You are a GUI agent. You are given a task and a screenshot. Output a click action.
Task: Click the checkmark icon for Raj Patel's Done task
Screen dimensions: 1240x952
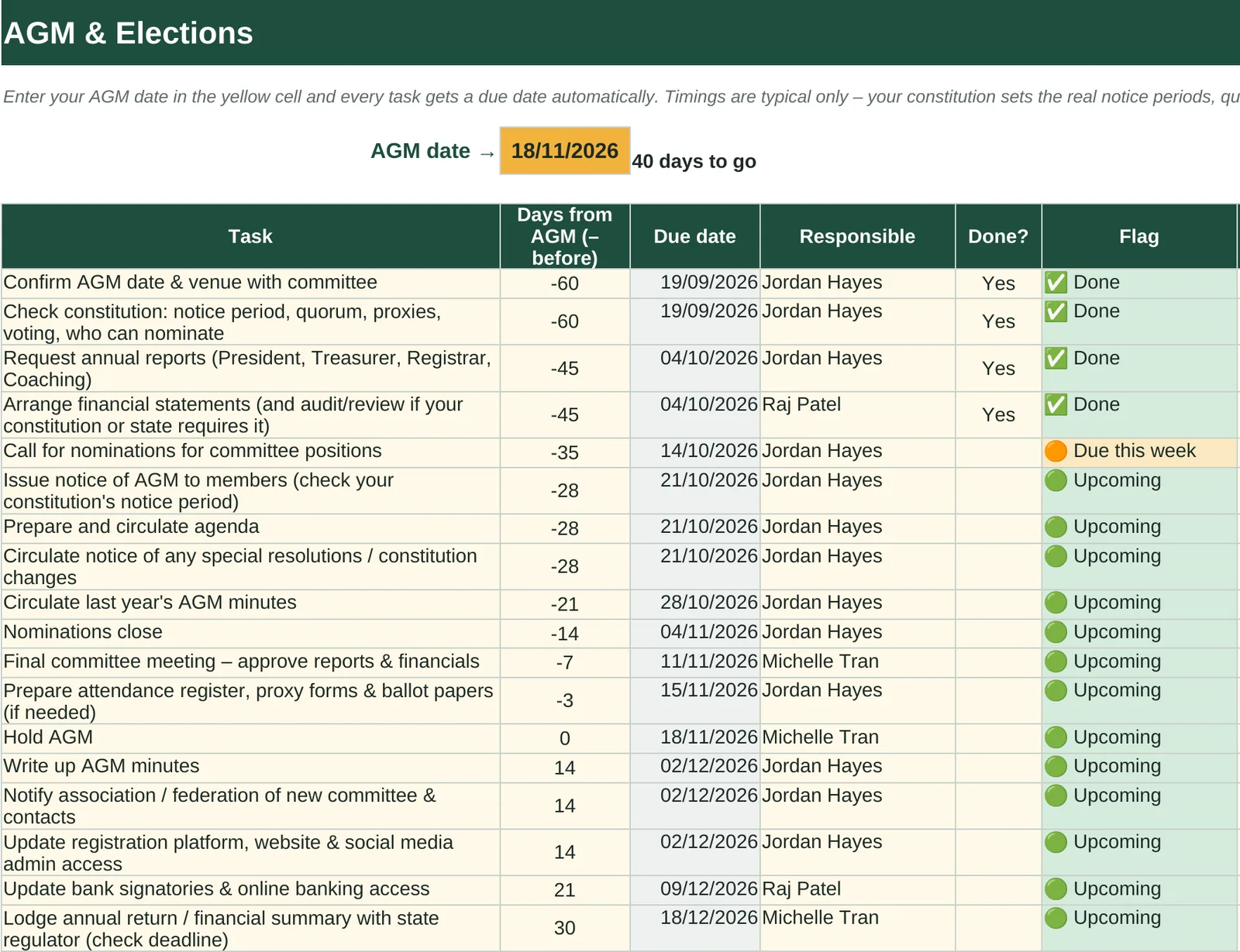click(1056, 404)
